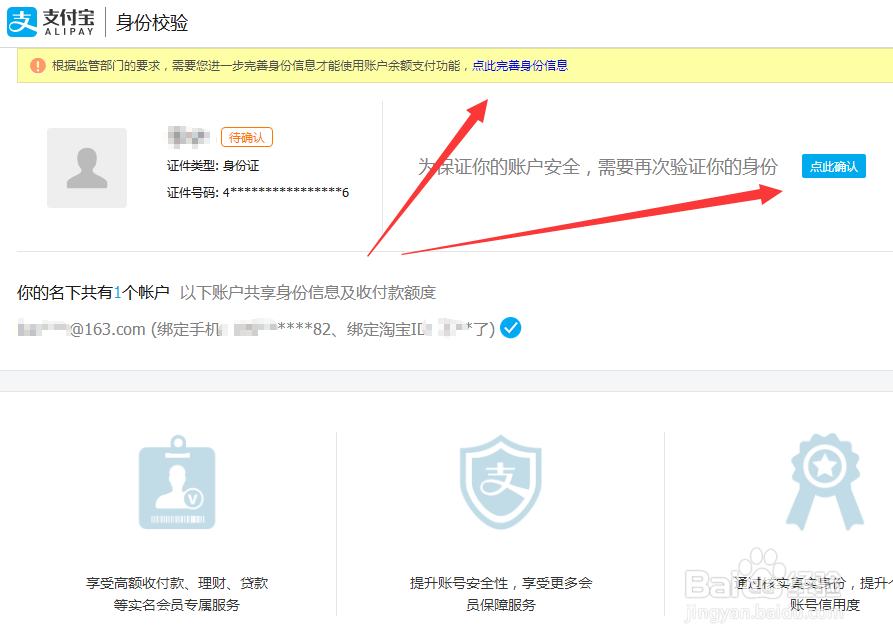This screenshot has width=893, height=643.
Task: Click 以下账户共享身份信息及收付款额度 text
Action: (308, 293)
